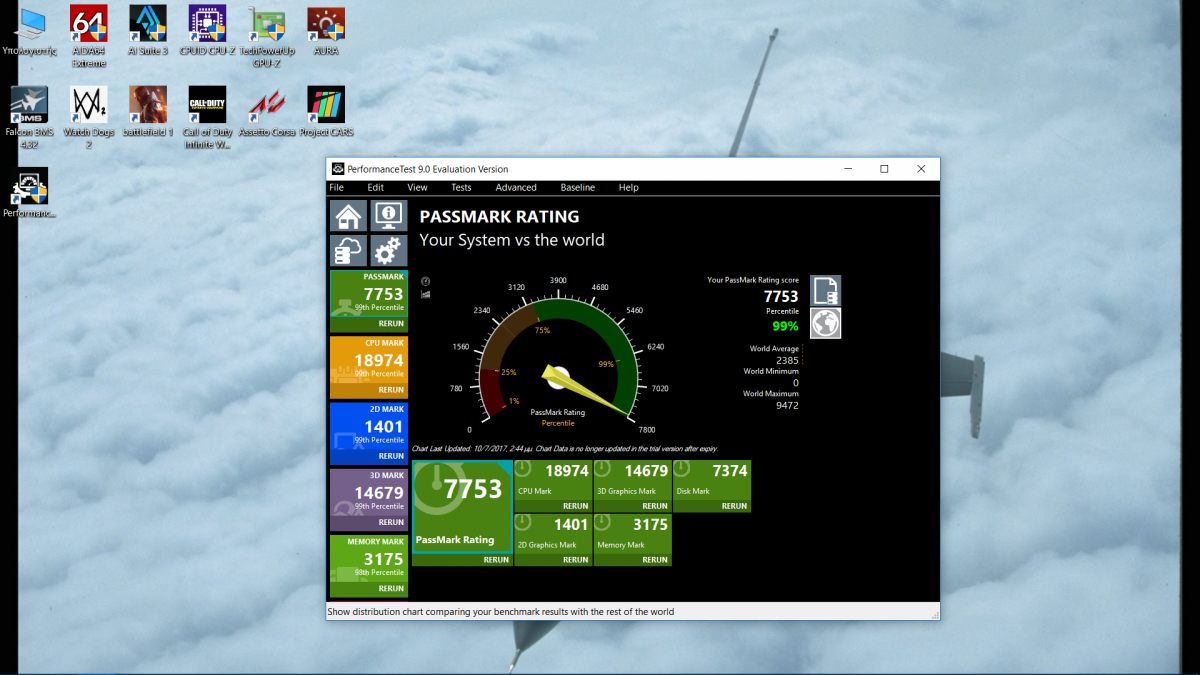Open AIDA64 Extreme desktop shortcut
The image size is (1200, 675).
coord(89,36)
